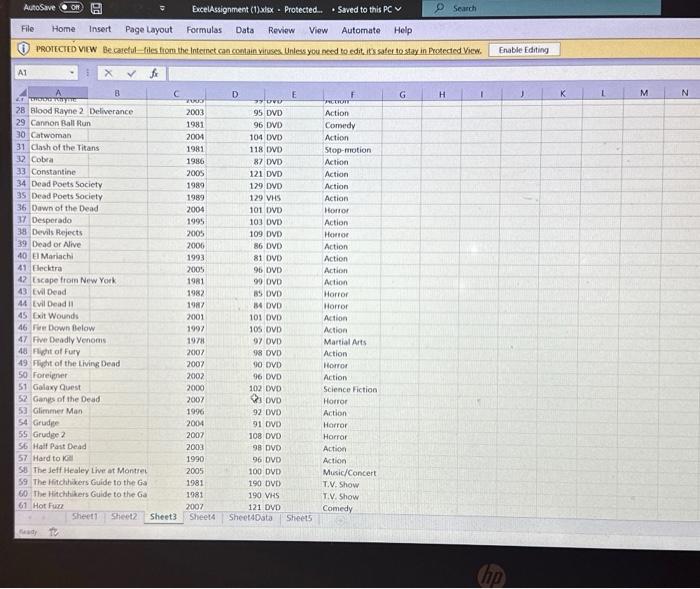Click the cell containing Clash of the Titans
700x589 pixels.
(x=58, y=147)
